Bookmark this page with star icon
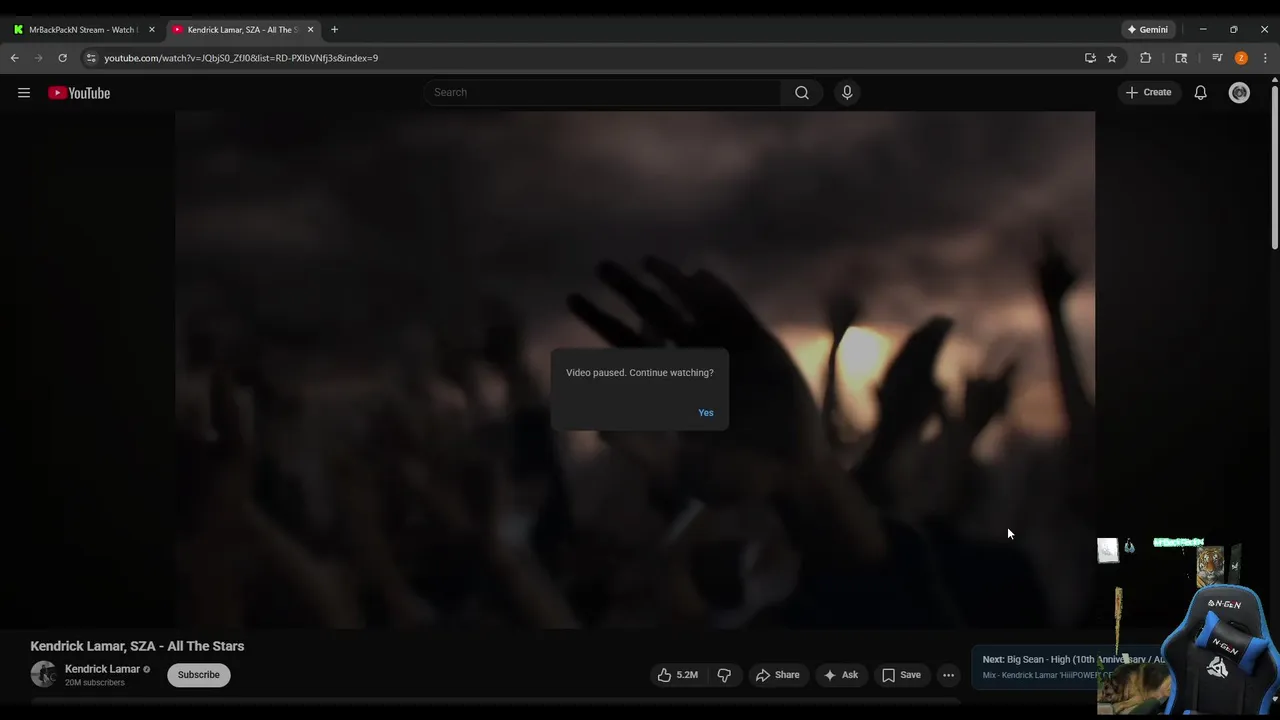1280x720 pixels. (1112, 58)
